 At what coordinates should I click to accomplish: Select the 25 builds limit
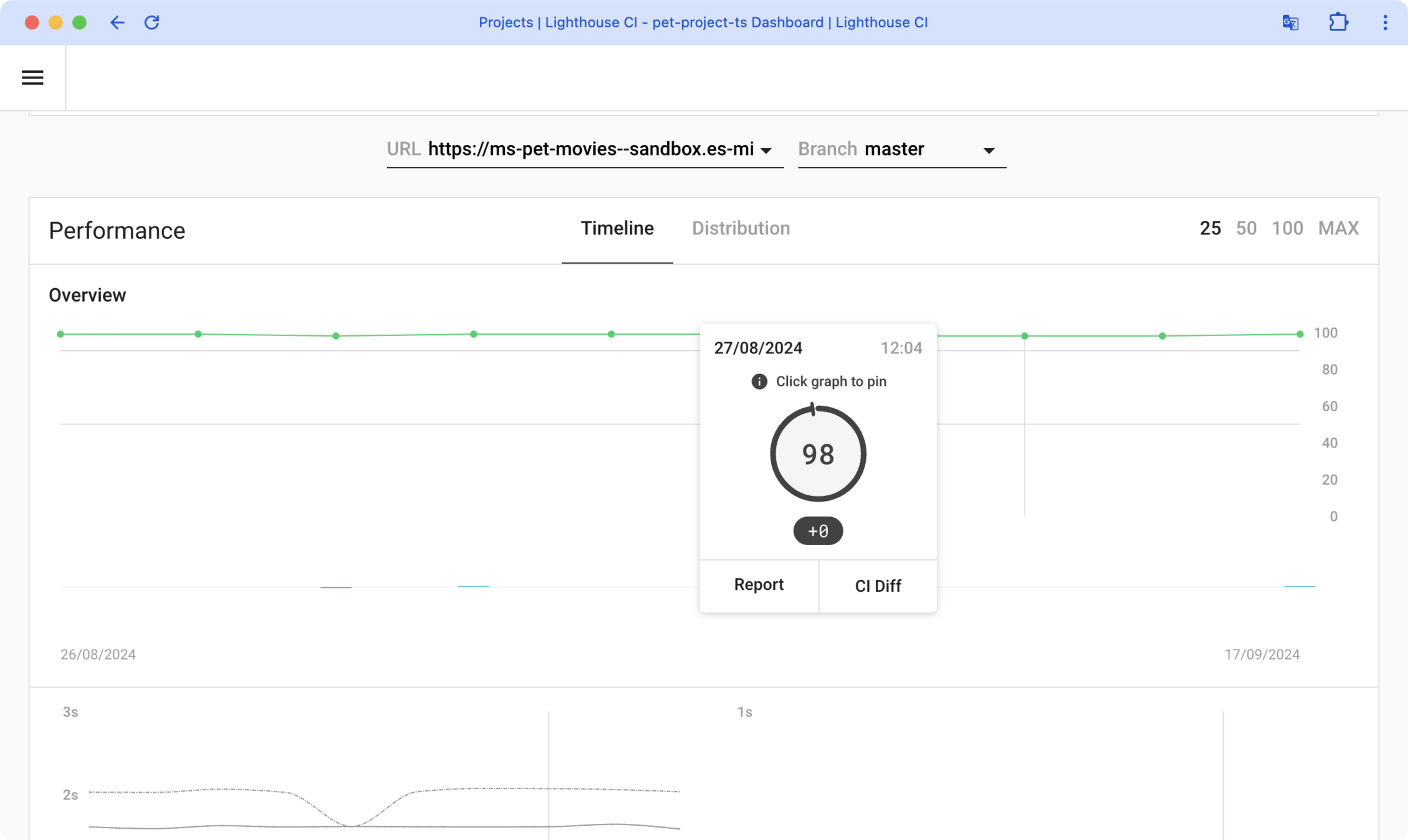pos(1210,228)
